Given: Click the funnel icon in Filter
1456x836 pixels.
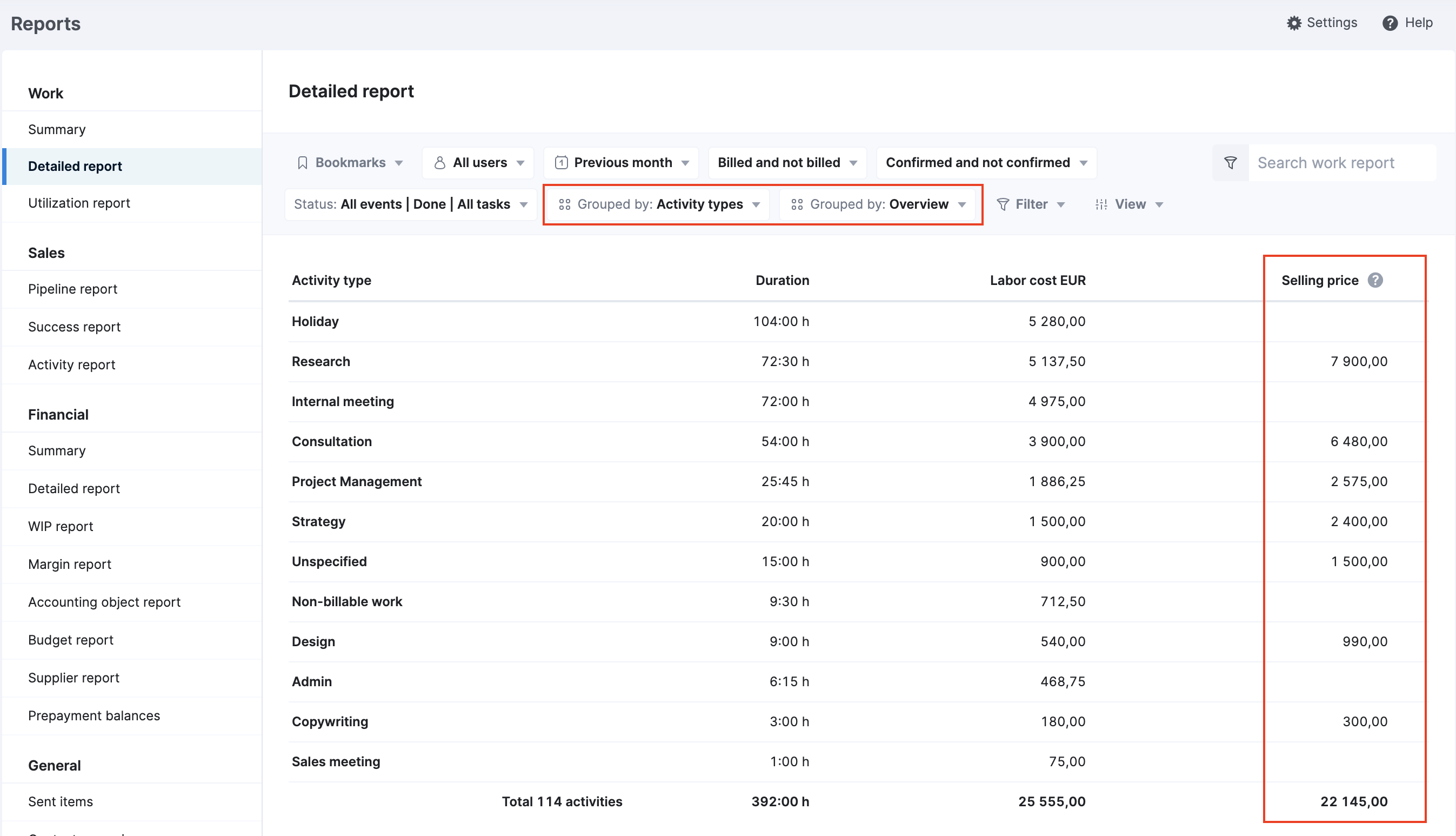Looking at the screenshot, I should [1003, 204].
